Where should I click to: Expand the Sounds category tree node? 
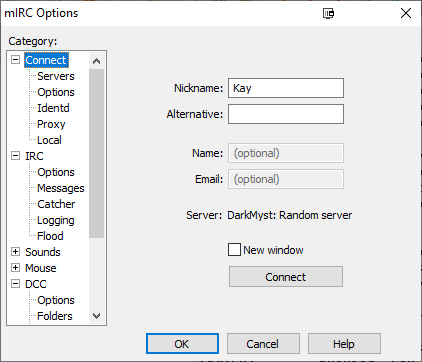15,252
